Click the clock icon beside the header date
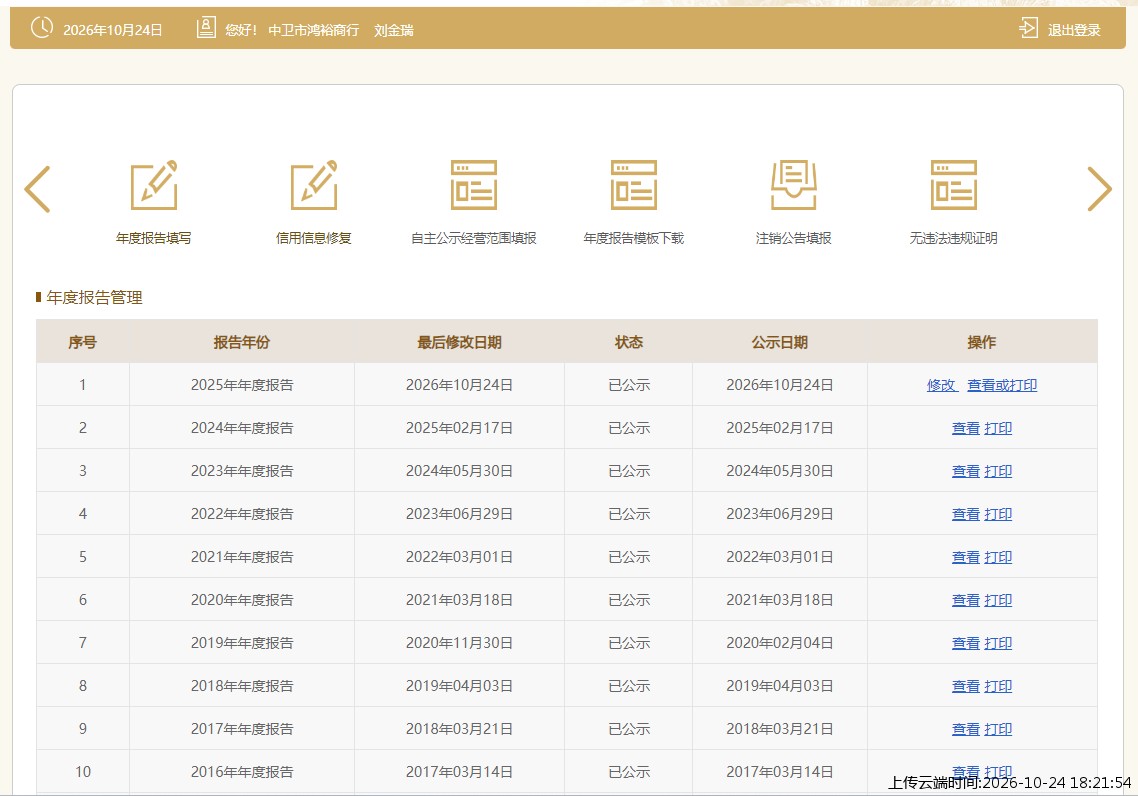Screen dimensions: 1138x796 pos(42,28)
